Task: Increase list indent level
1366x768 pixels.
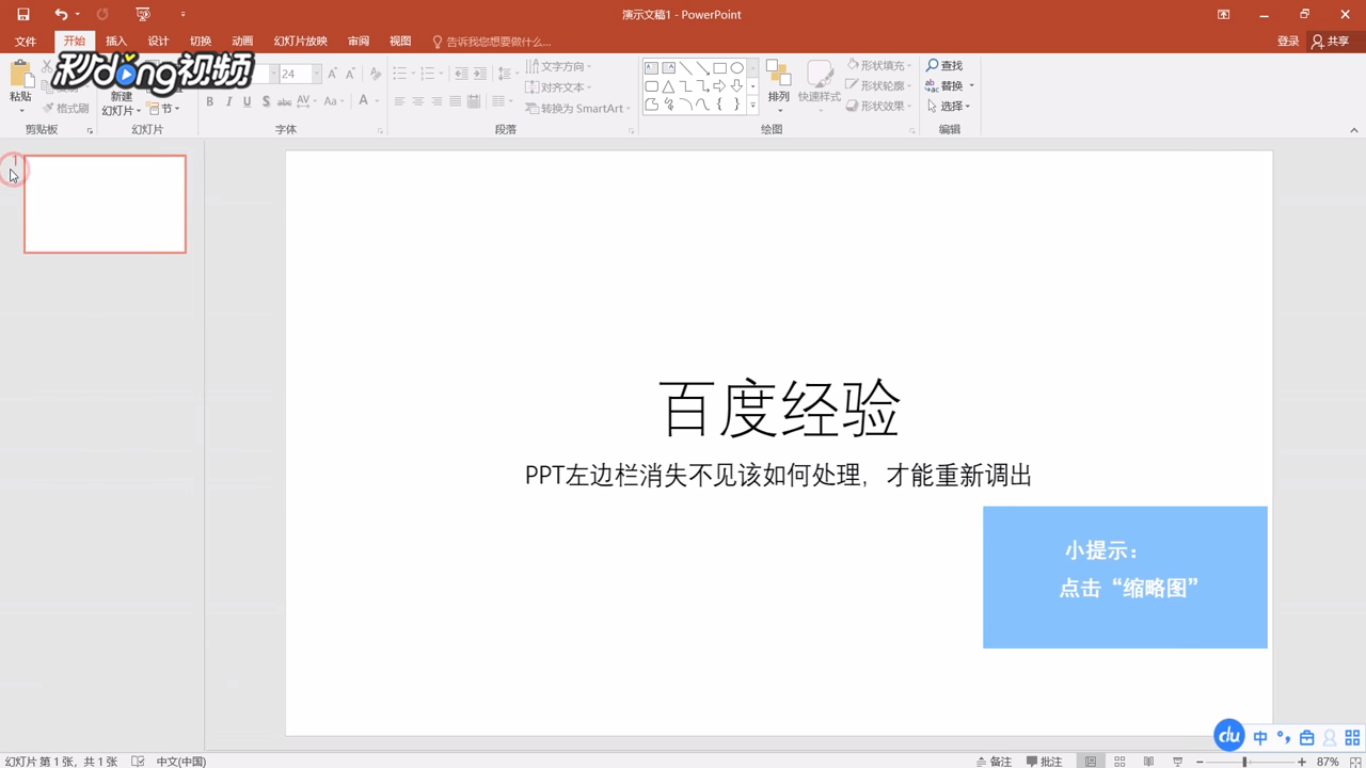Action: click(x=480, y=74)
